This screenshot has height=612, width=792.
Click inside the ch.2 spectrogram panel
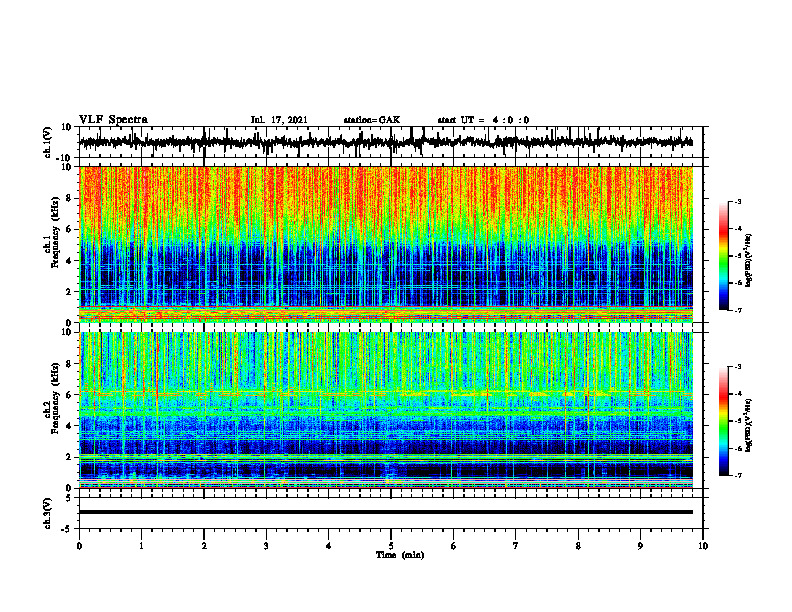point(386,410)
